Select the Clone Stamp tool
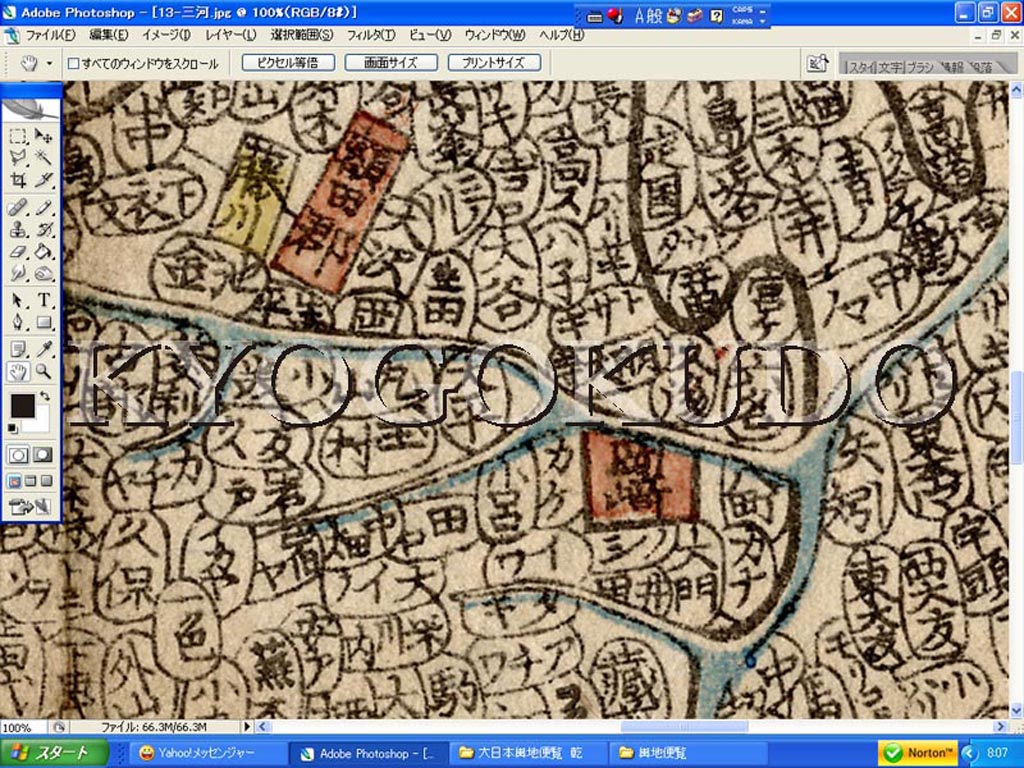Image resolution: width=1024 pixels, height=768 pixels. pos(18,229)
